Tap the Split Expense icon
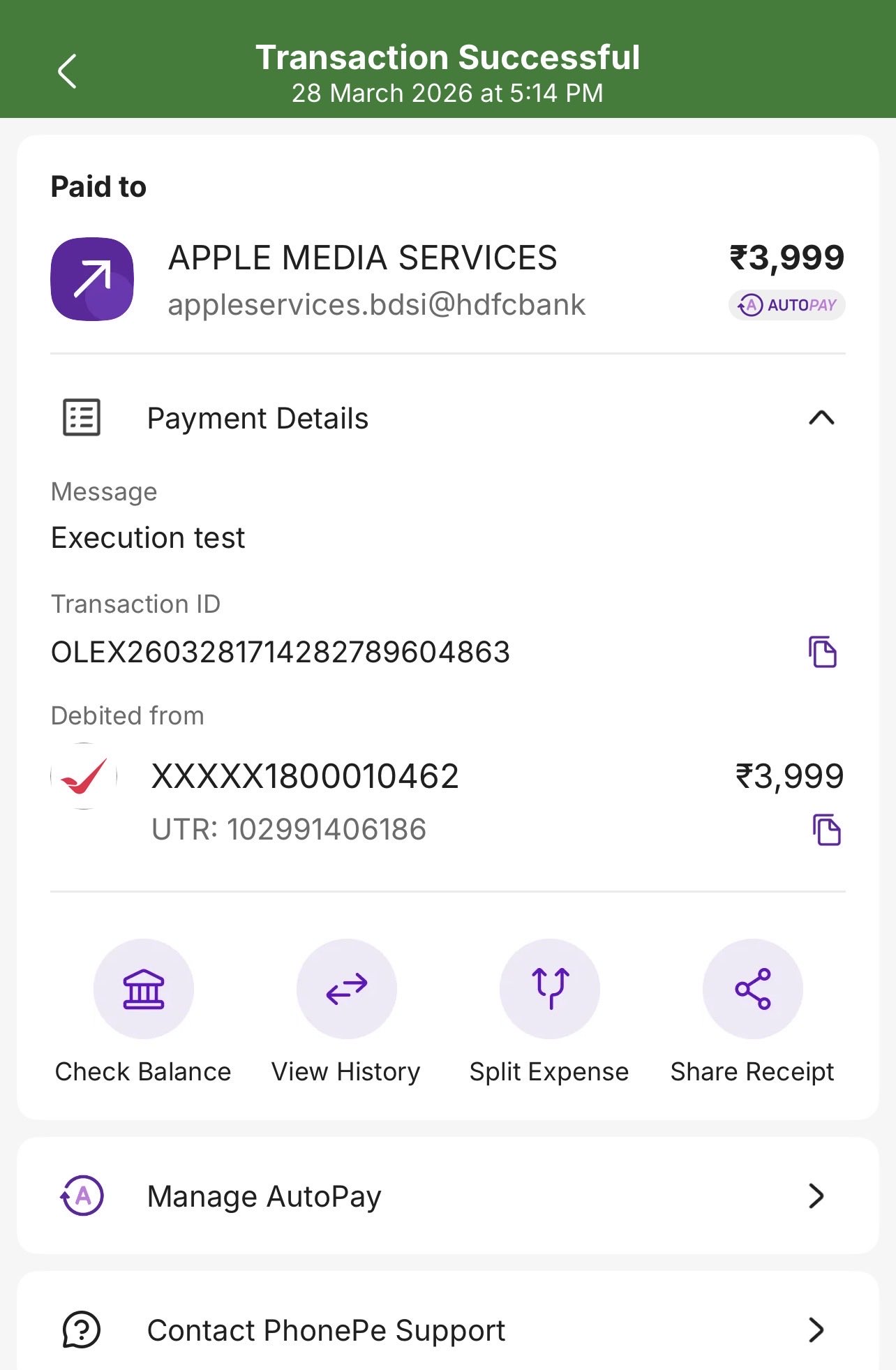896x1370 pixels. tap(550, 989)
